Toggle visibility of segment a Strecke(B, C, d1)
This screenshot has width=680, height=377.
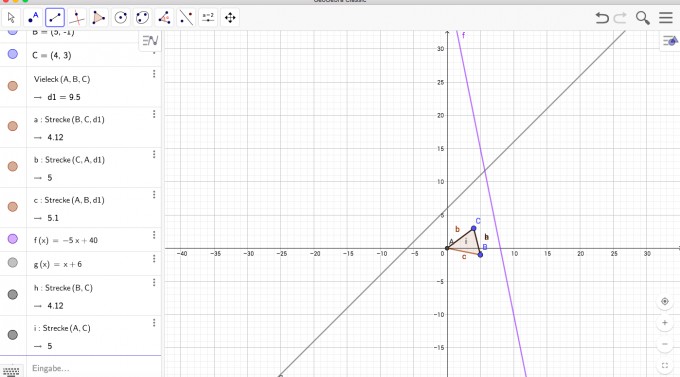13,126
